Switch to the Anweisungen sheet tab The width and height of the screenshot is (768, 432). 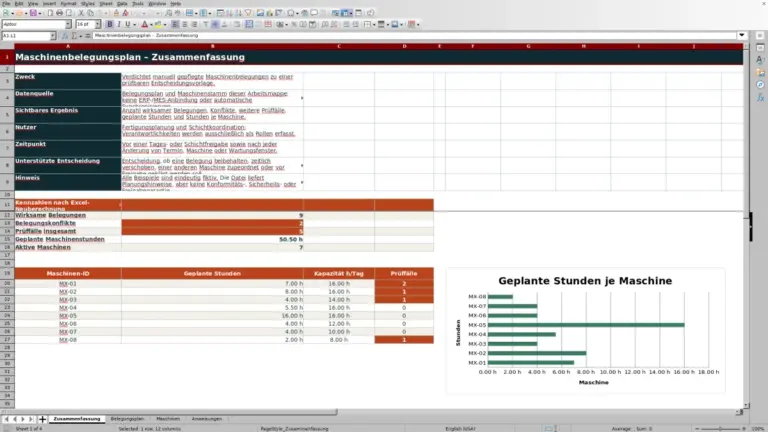(207, 419)
